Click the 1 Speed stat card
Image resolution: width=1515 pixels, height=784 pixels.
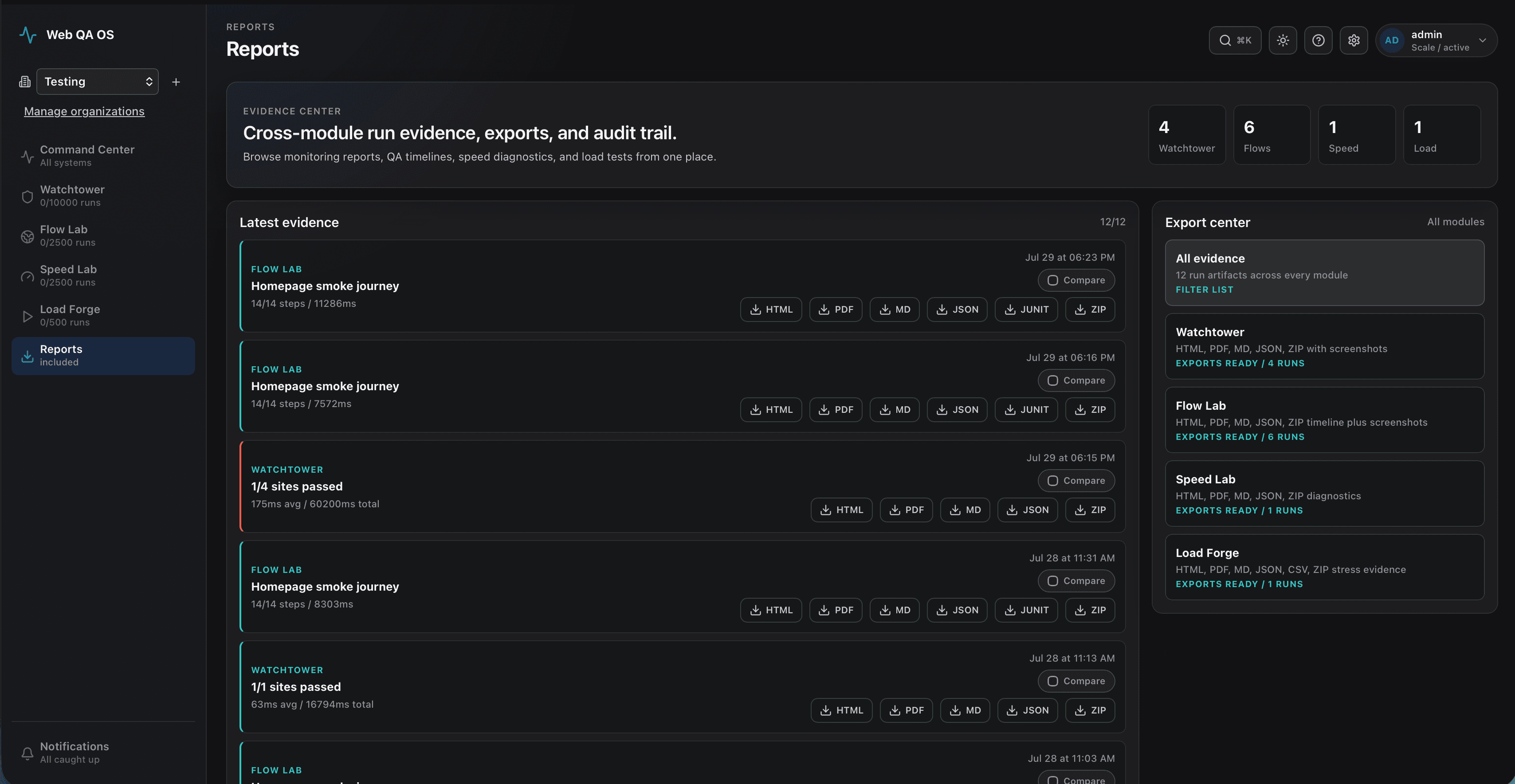tap(1357, 135)
